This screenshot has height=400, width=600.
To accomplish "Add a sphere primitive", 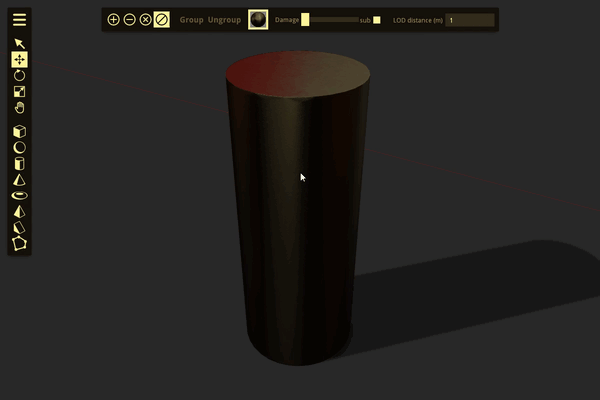I will [x=20, y=148].
